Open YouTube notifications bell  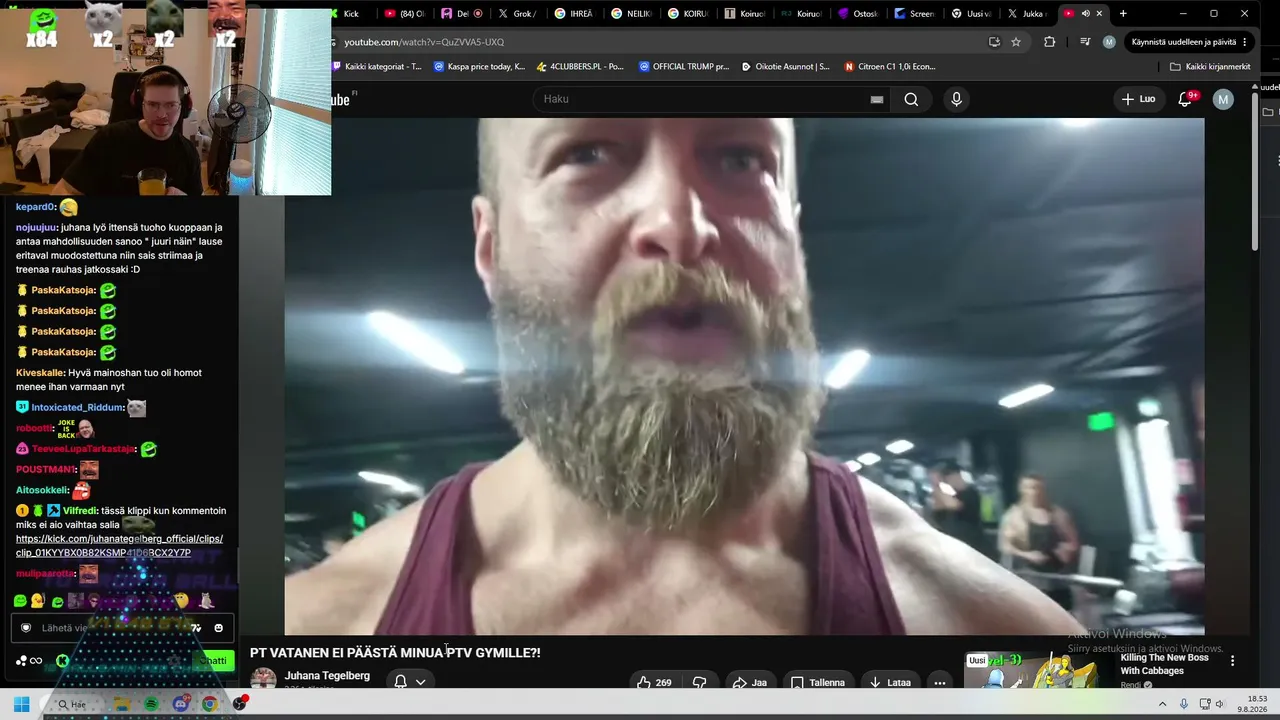click(x=1185, y=99)
